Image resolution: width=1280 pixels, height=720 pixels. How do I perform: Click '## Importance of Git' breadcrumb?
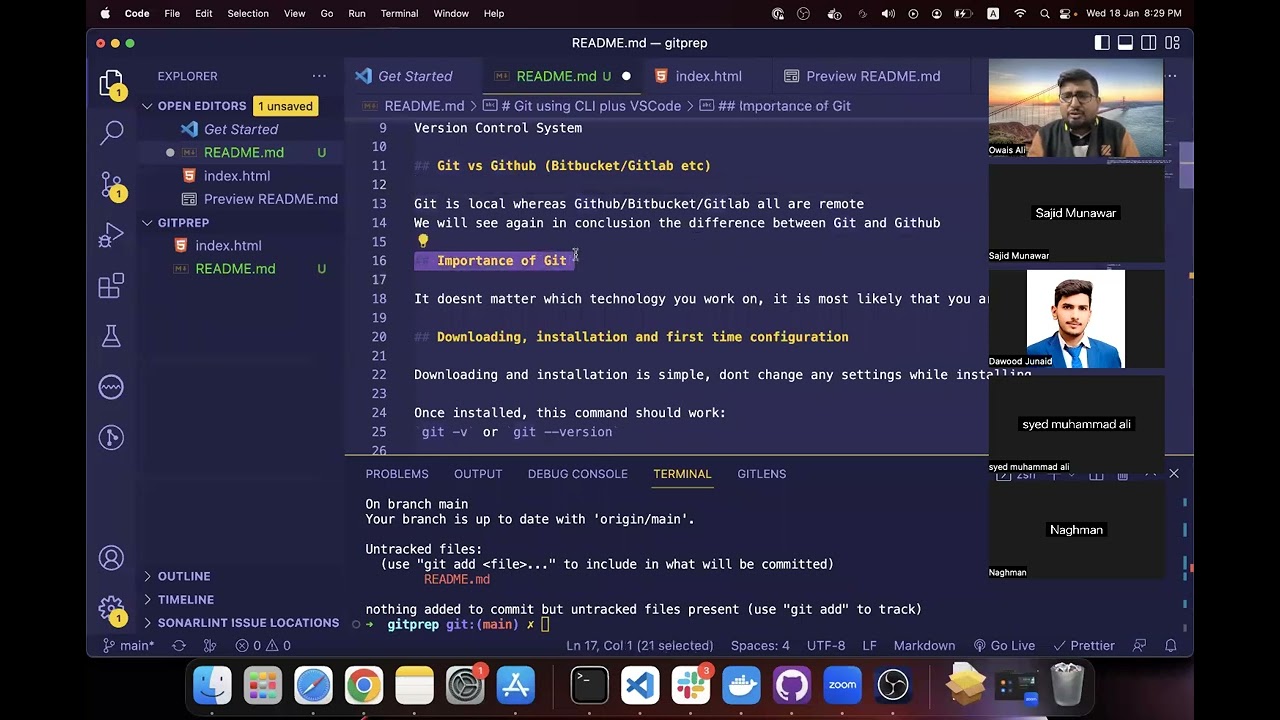coord(784,106)
